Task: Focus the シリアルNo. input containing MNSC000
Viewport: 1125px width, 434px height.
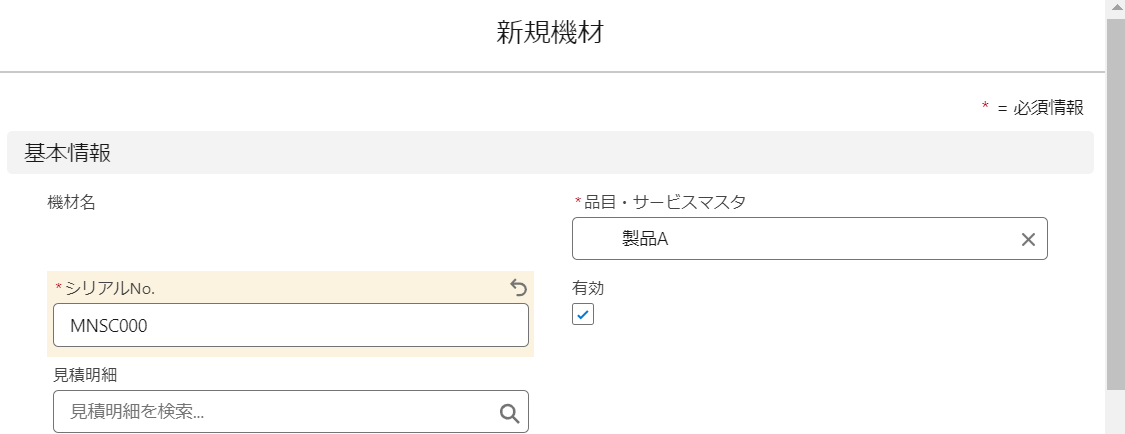Action: click(x=290, y=325)
